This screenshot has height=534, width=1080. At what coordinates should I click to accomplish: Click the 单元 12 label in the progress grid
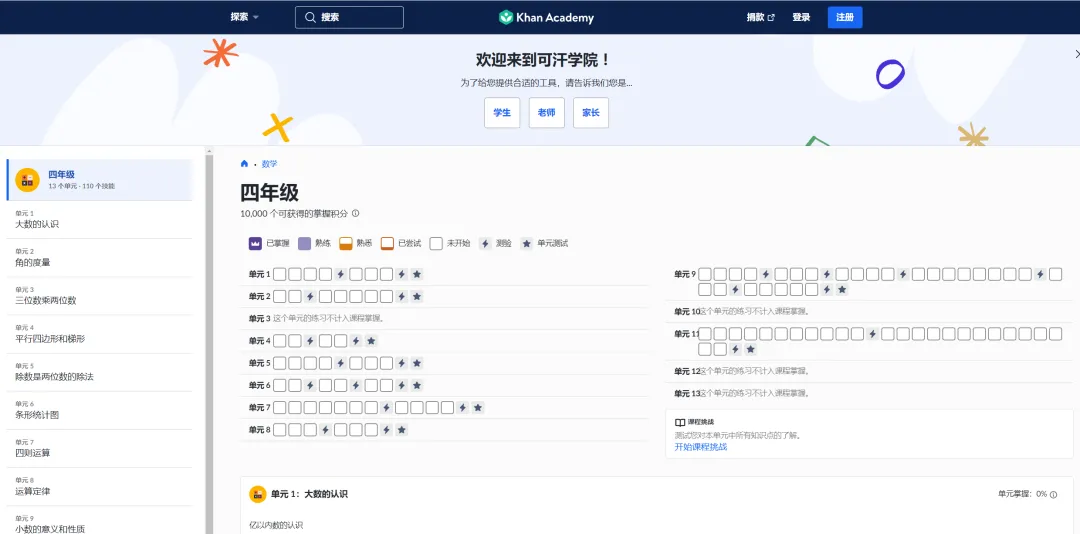tap(687, 371)
